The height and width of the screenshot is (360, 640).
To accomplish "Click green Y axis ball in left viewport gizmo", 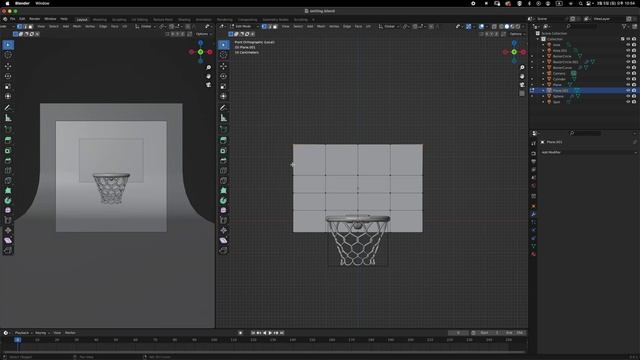I will (200, 52).
